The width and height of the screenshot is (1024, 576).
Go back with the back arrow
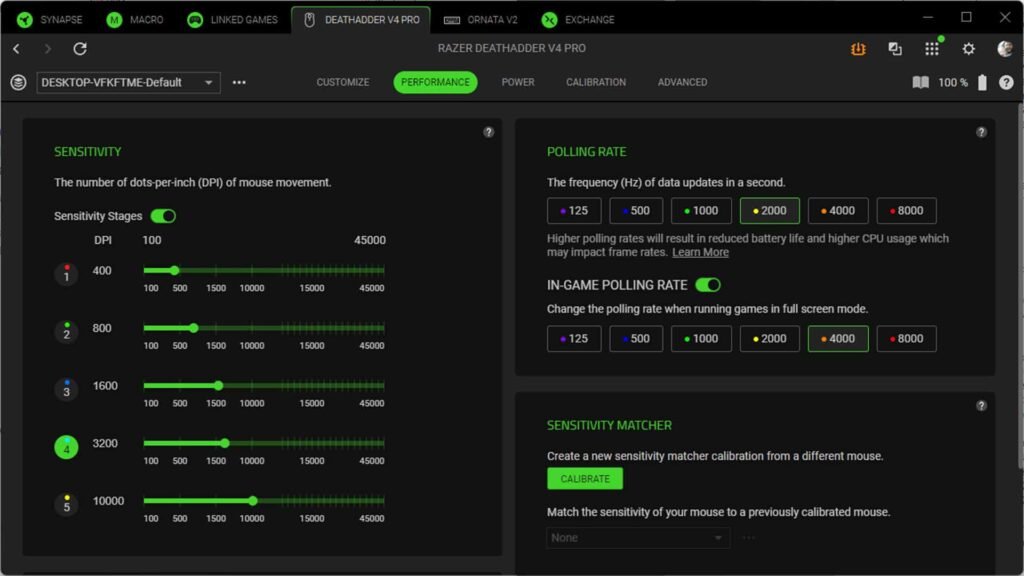pos(16,48)
